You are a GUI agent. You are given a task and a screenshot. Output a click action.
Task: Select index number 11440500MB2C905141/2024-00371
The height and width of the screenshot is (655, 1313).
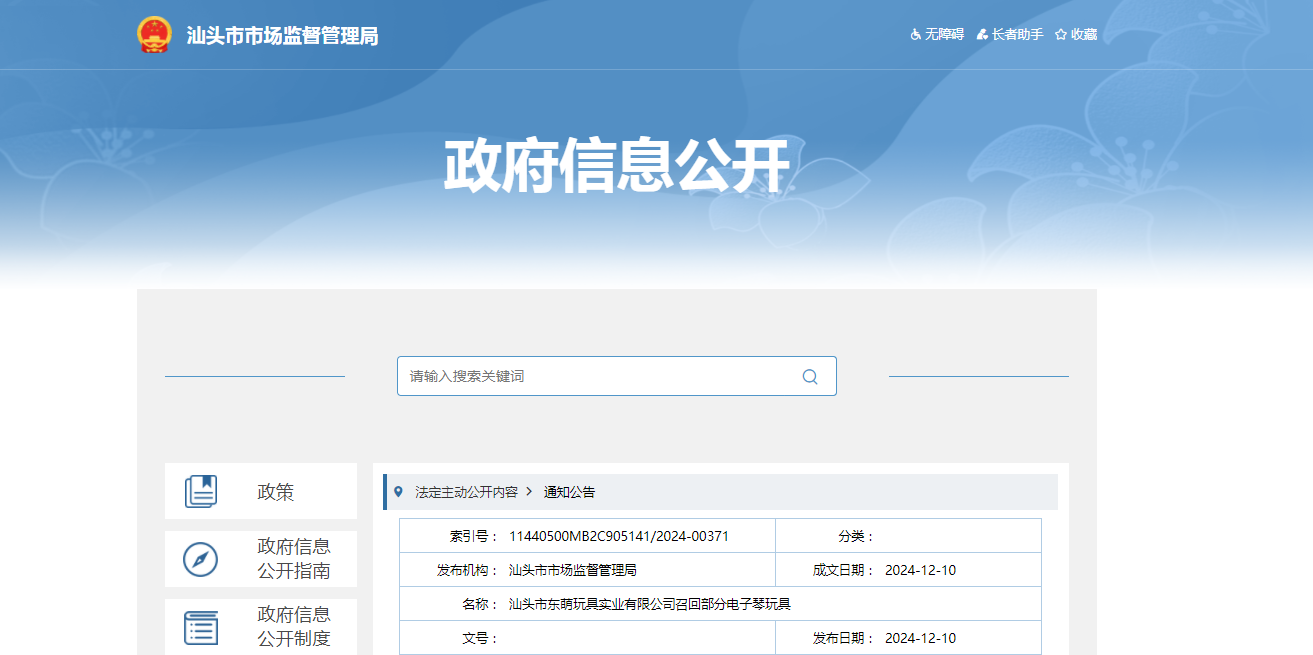tap(619, 536)
